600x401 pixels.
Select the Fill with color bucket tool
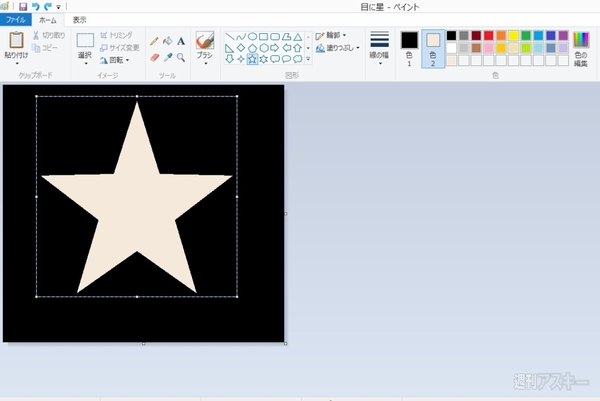tap(167, 41)
